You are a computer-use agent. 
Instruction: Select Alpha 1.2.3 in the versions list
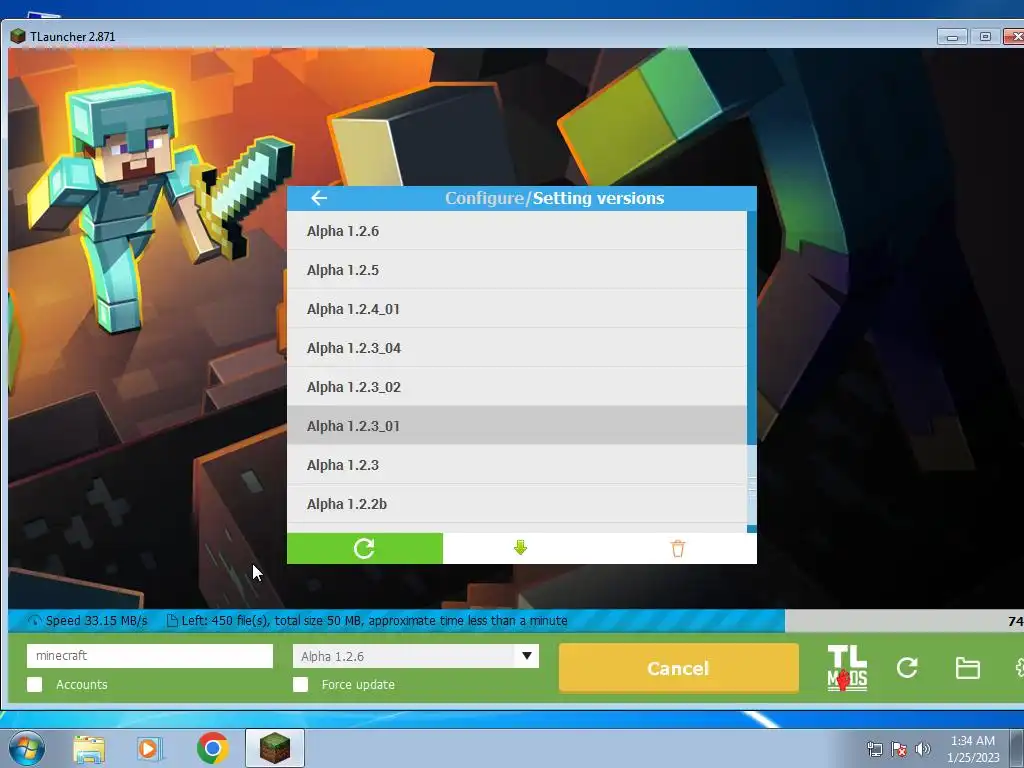(x=517, y=465)
